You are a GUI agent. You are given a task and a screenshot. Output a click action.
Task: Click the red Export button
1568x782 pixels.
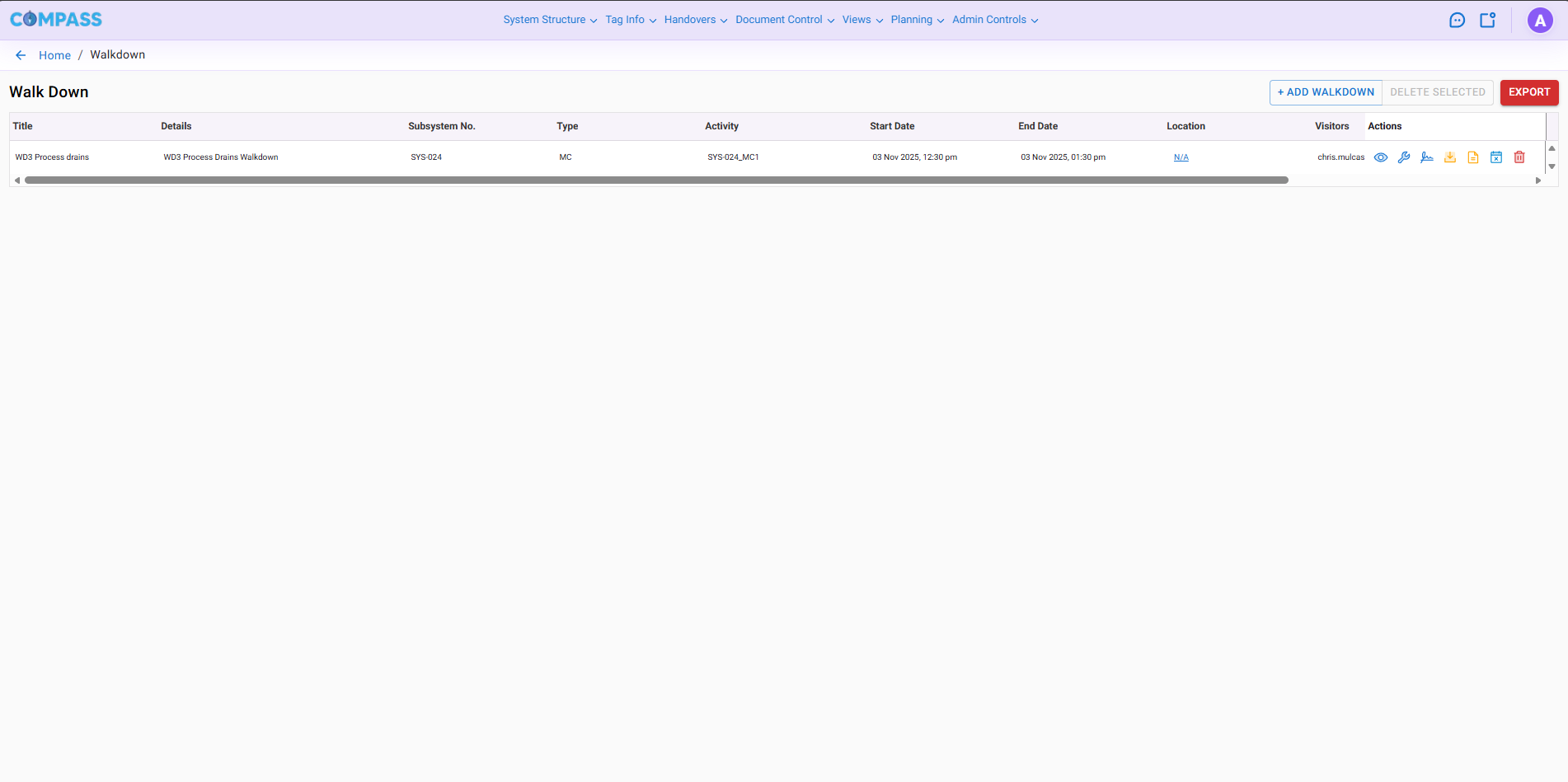pyautogui.click(x=1528, y=92)
